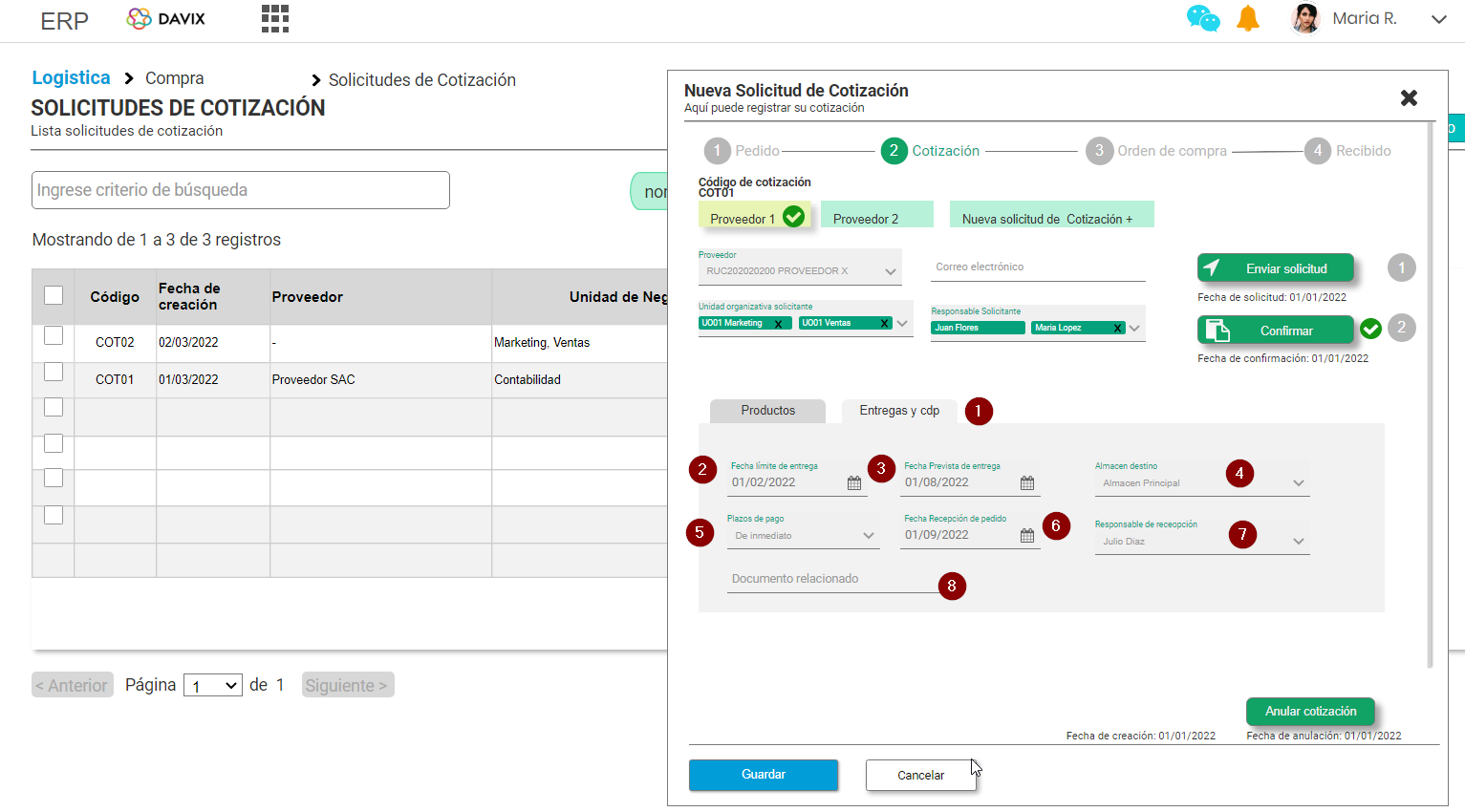Switch to the Productos tab
Image resolution: width=1465 pixels, height=812 pixels.
tap(767, 411)
